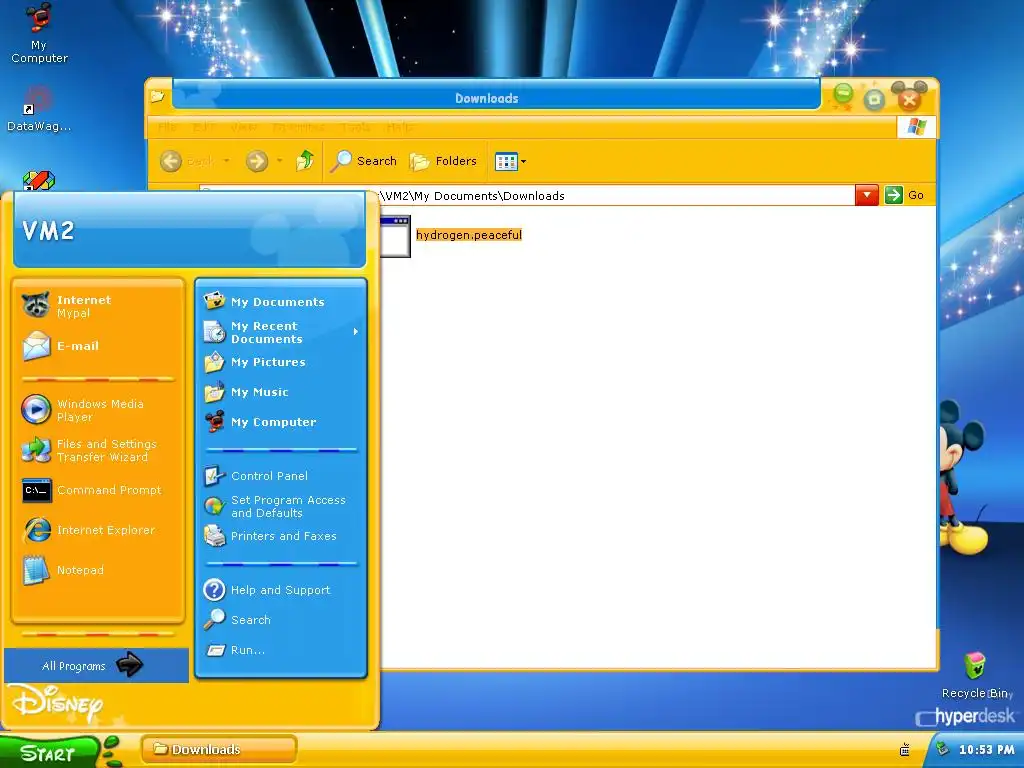The image size is (1024, 768).
Task: Click Windows flag logo in Downloads window
Action: click(x=916, y=127)
